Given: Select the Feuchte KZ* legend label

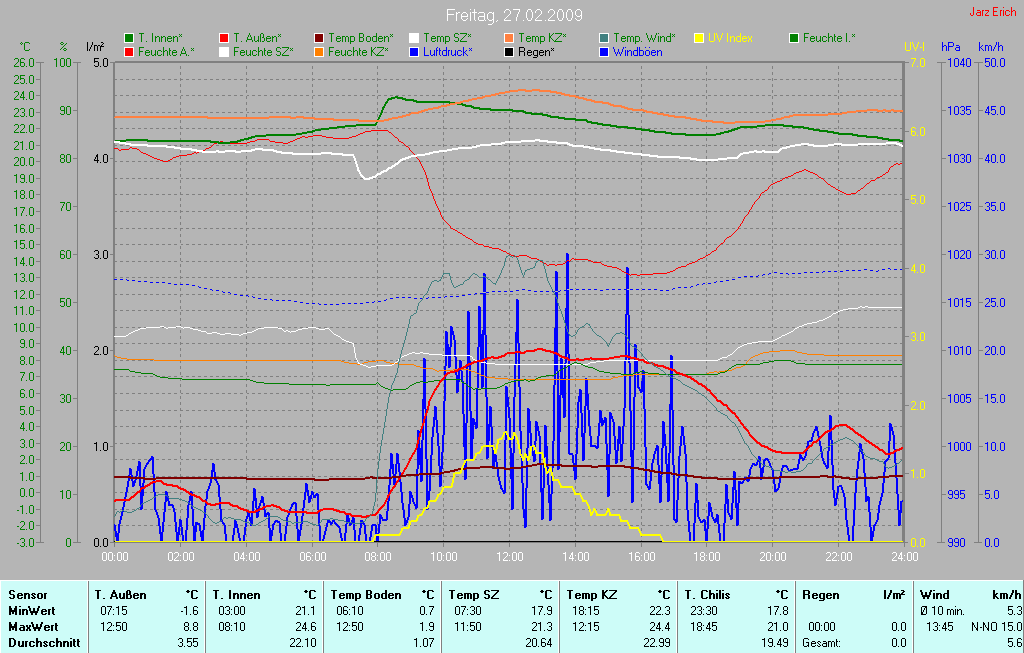Looking at the screenshot, I should click(358, 51).
